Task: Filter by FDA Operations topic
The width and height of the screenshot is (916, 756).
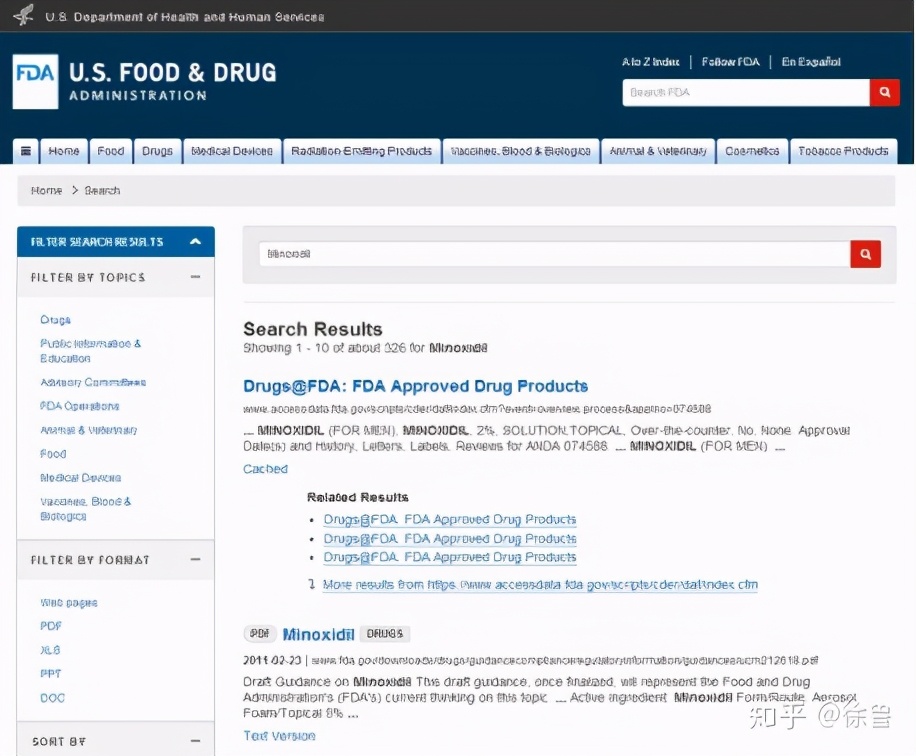Action: [x=79, y=406]
